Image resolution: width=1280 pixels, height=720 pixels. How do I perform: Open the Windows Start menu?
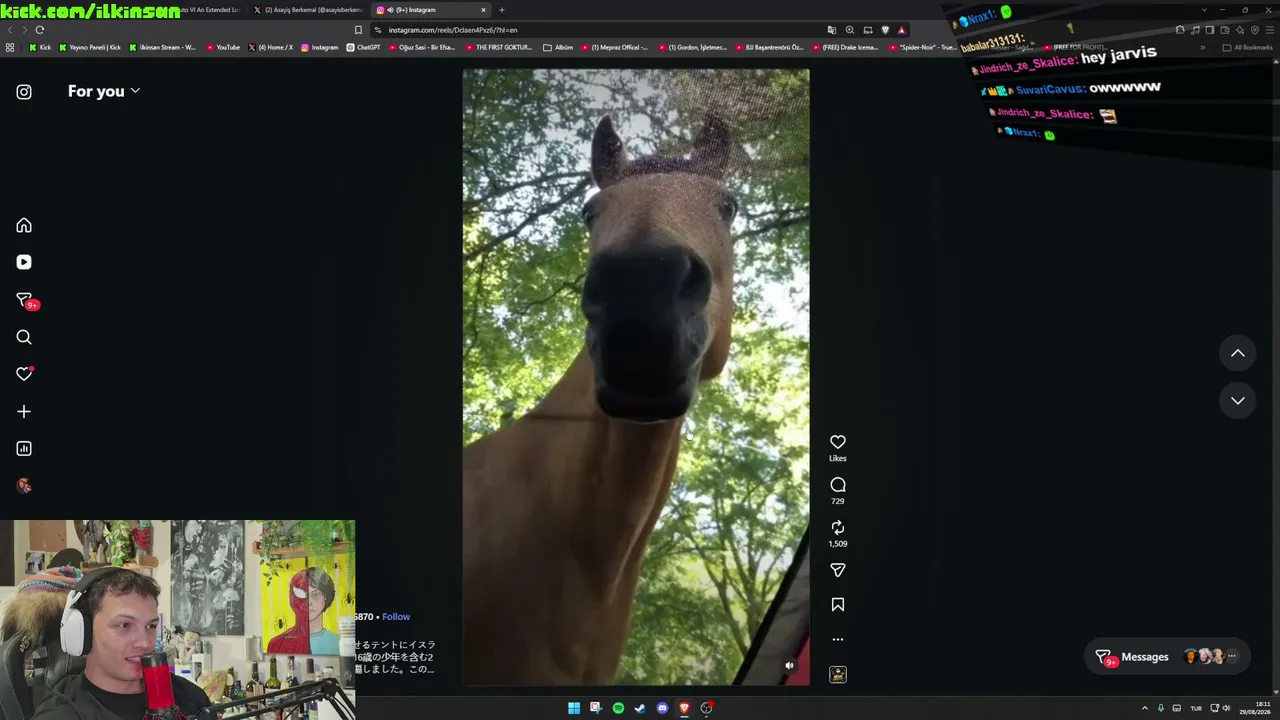click(574, 708)
